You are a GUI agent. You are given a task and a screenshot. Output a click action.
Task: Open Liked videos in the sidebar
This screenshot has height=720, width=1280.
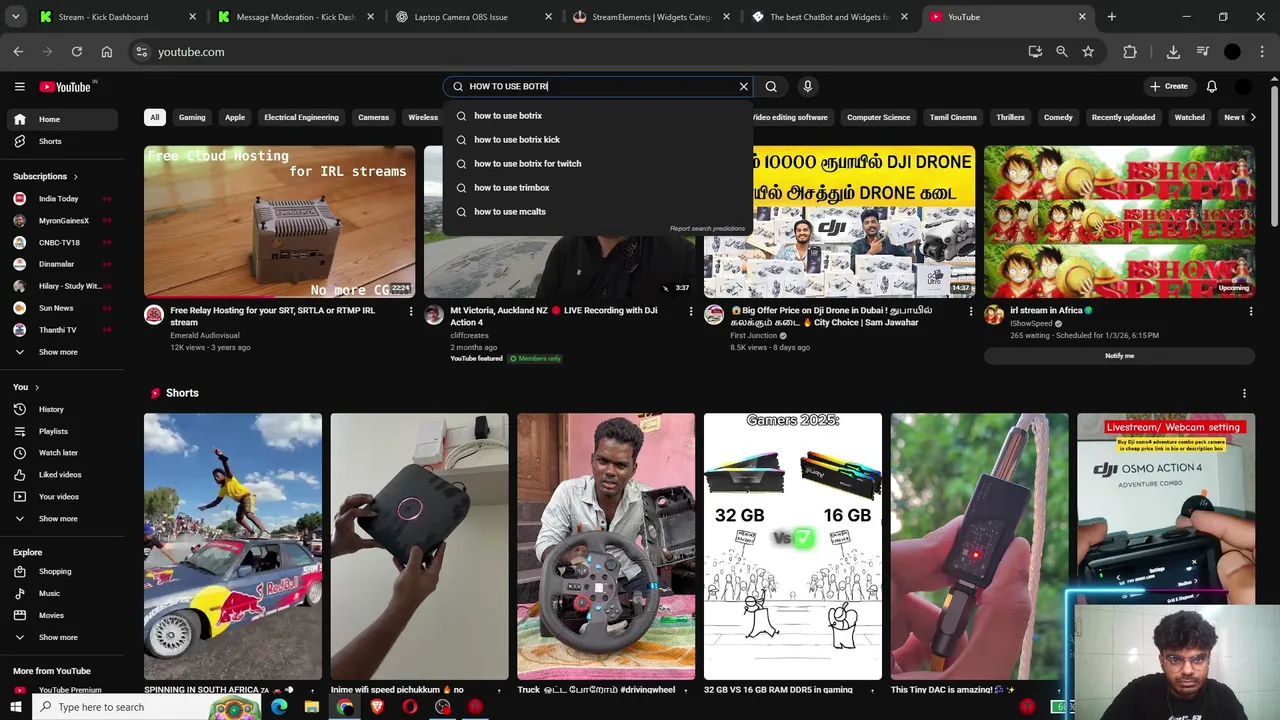coord(60,475)
